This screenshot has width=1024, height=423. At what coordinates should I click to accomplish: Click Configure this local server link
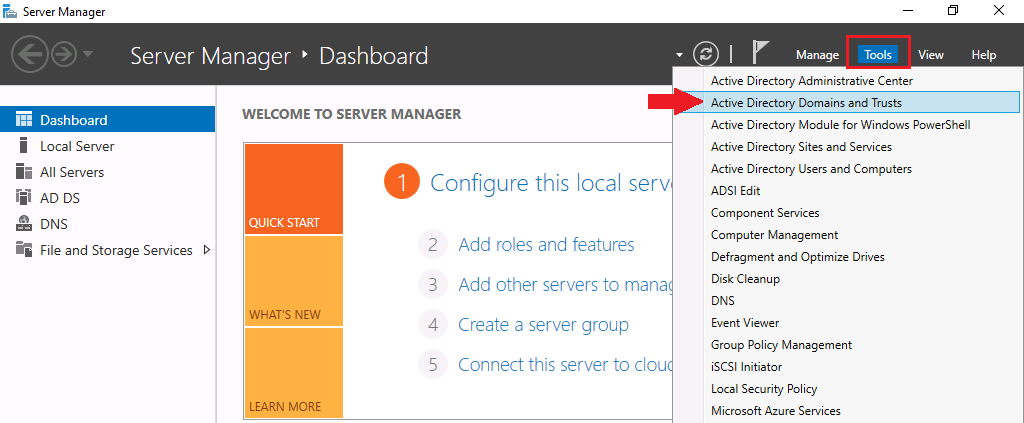coord(551,182)
